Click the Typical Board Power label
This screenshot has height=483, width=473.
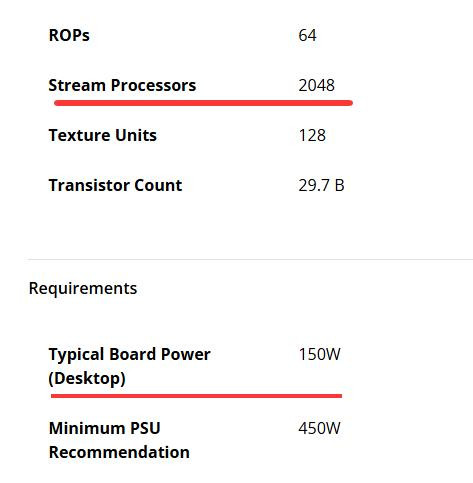(x=130, y=354)
